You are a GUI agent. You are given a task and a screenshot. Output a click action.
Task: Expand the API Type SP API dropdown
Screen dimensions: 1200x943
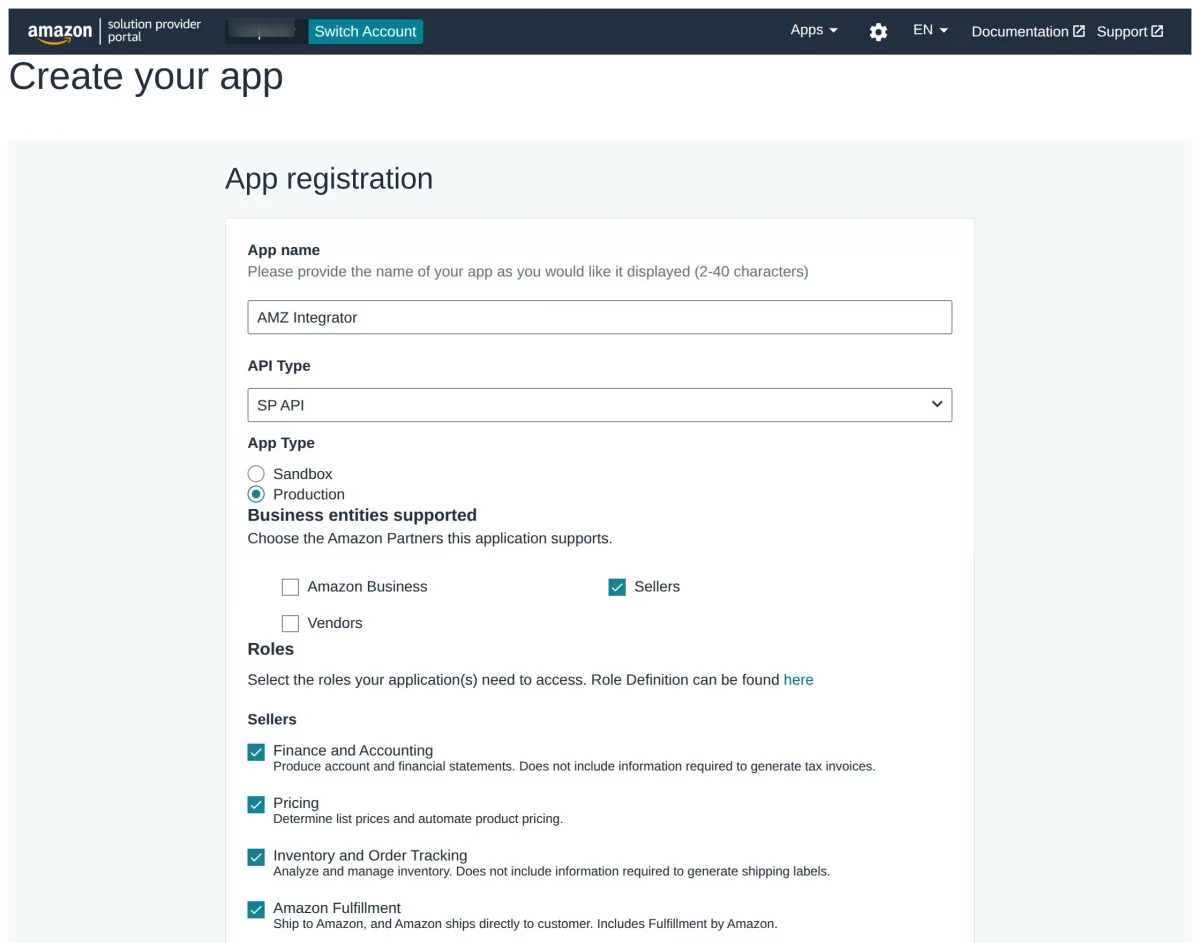tap(600, 405)
